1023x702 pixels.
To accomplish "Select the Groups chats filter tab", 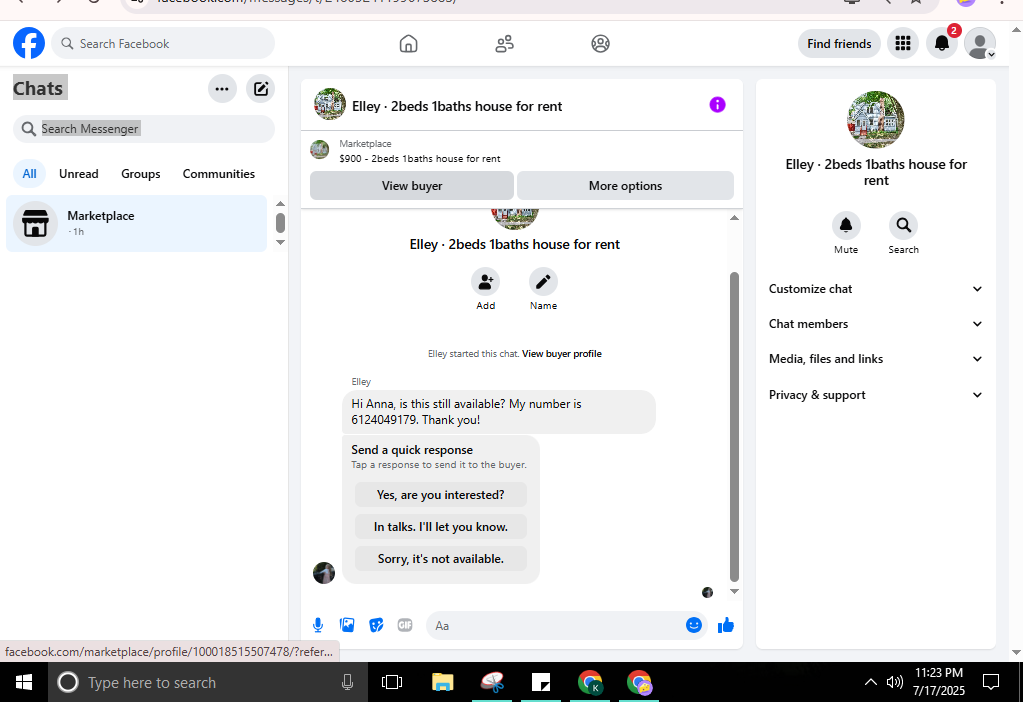I will [141, 174].
